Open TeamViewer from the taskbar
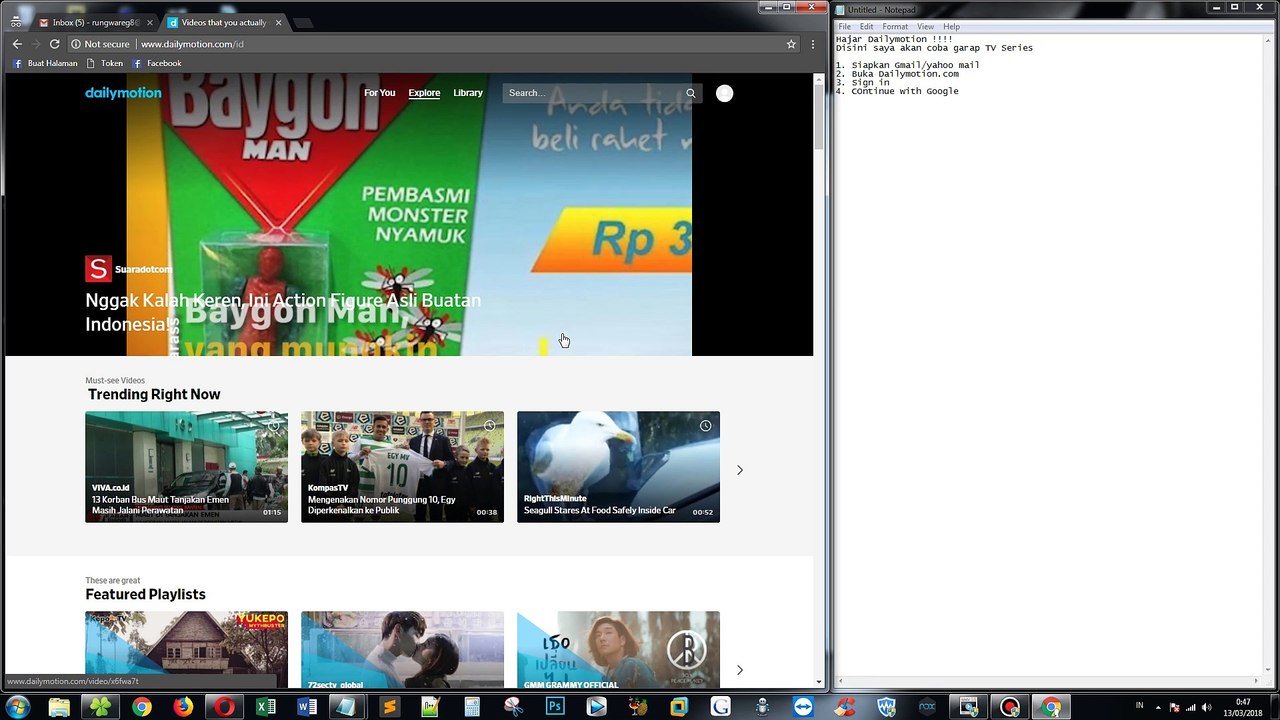The width and height of the screenshot is (1280, 720). pyautogui.click(x=803, y=707)
